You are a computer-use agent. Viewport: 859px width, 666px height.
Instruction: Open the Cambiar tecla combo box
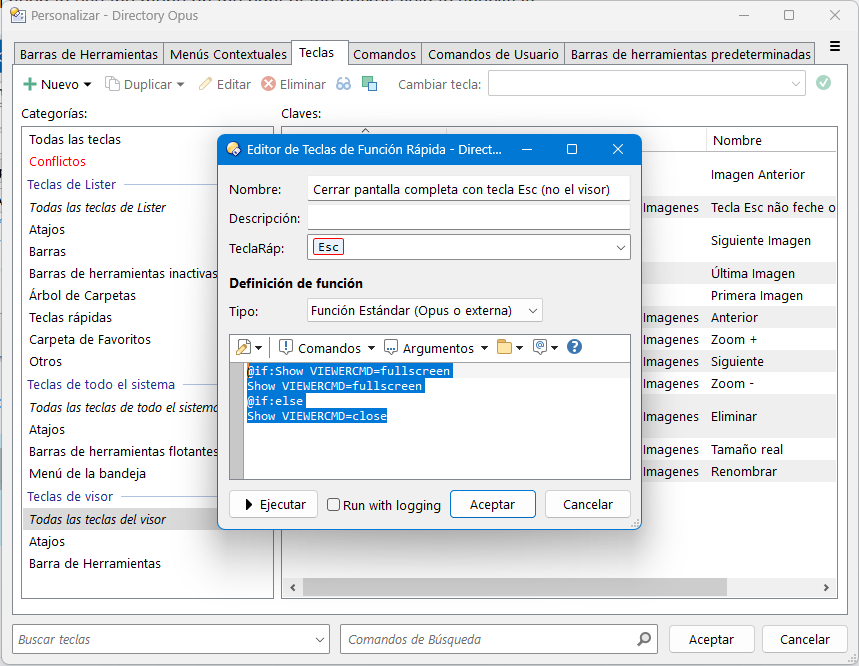tap(646, 84)
